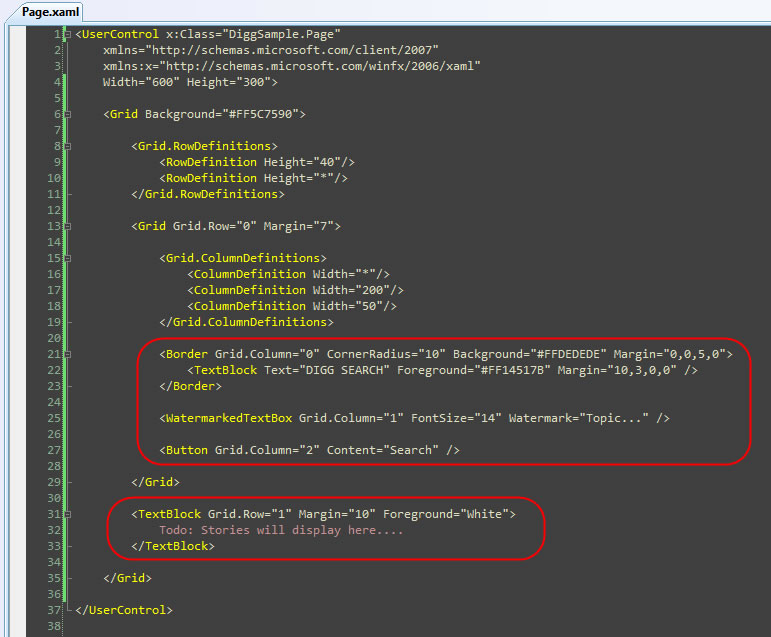The height and width of the screenshot is (637, 771).
Task: Click the Foreground="White" attribute
Action: 445,514
